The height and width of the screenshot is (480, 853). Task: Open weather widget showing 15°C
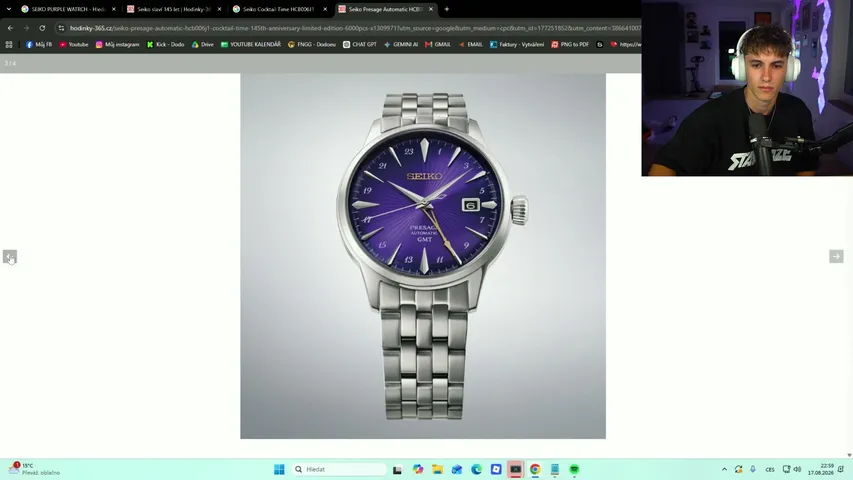(34, 469)
